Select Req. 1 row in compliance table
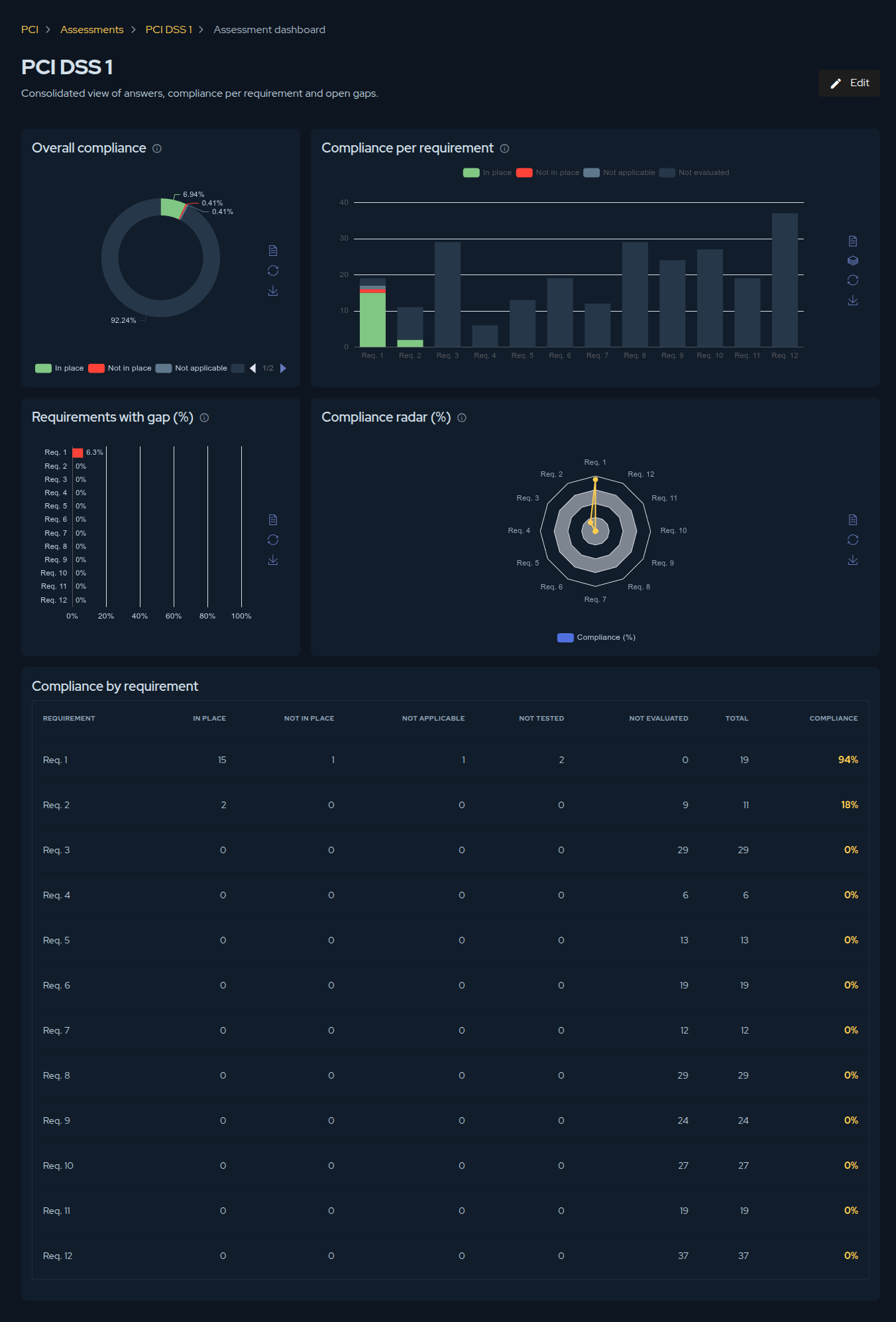 point(451,760)
